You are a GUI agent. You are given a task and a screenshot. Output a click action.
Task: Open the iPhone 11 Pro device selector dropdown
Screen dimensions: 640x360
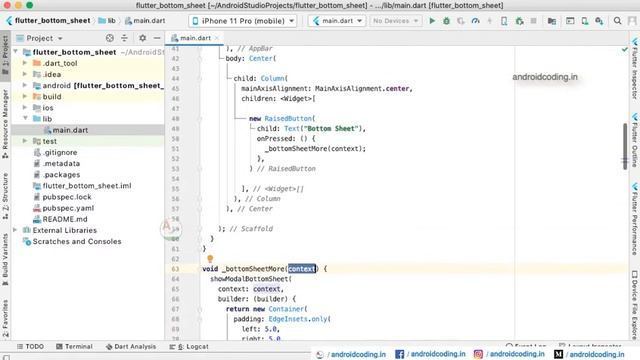click(x=242, y=21)
